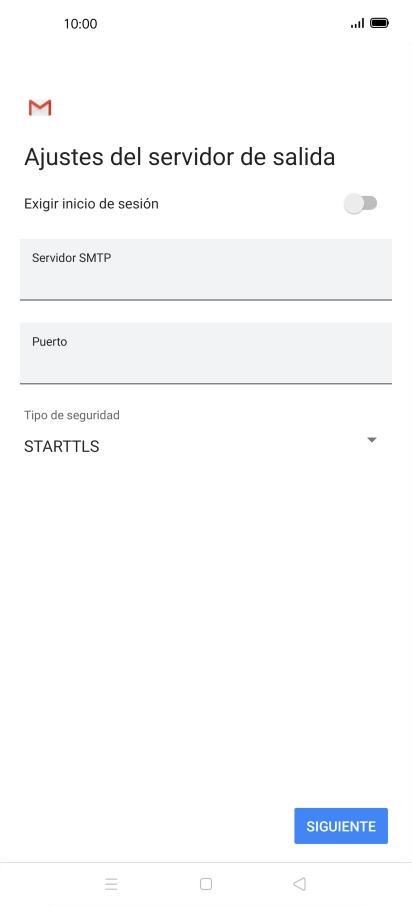The width and height of the screenshot is (412, 906).
Task: Focus the Puerto input field
Action: [206, 353]
